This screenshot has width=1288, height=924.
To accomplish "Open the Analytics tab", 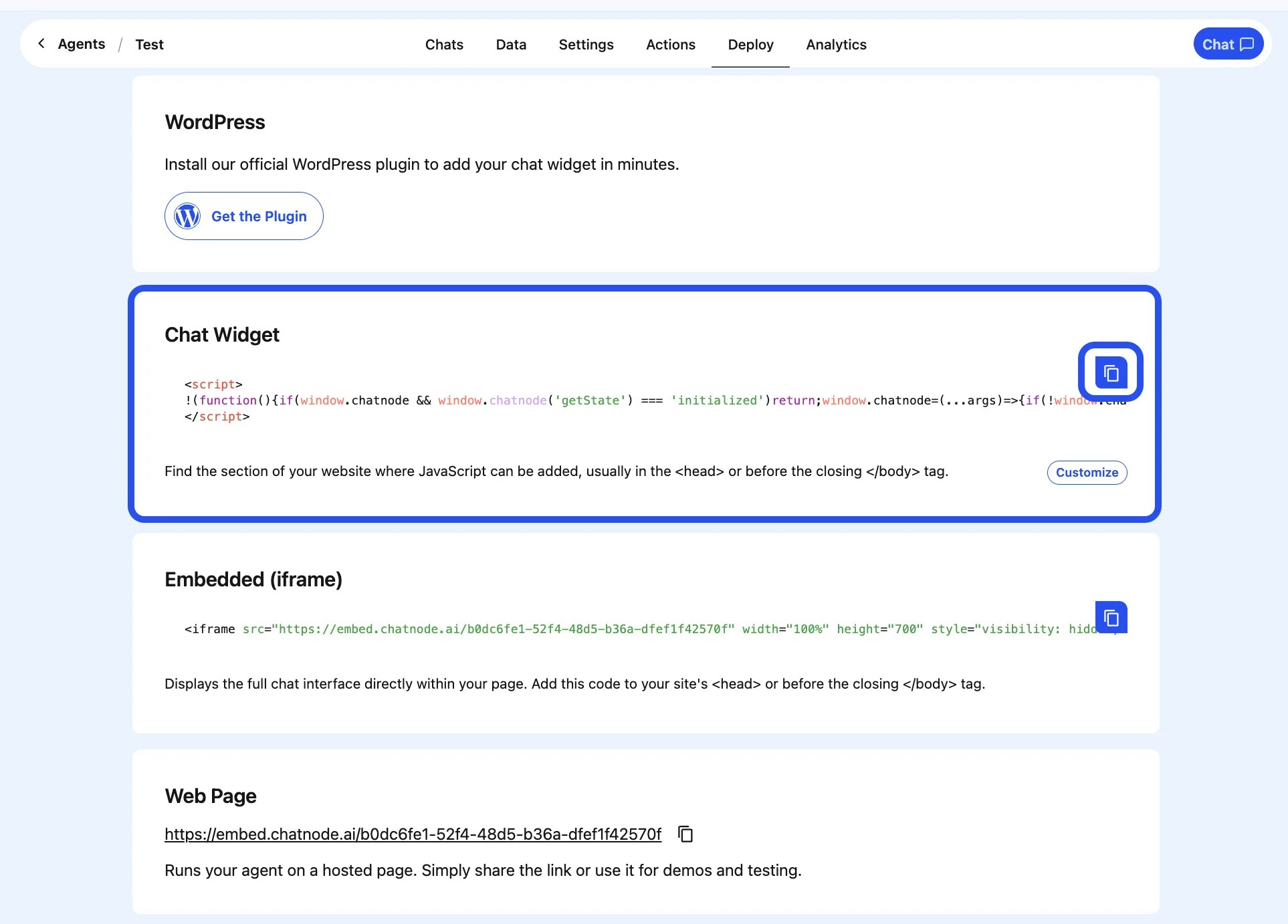I will 836,44.
